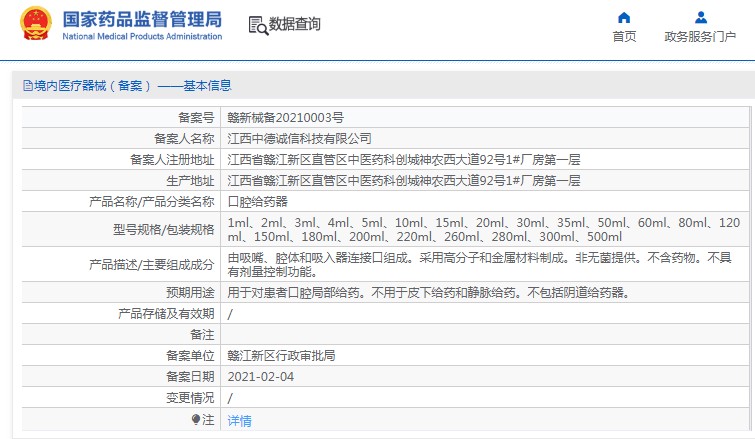This screenshot has height=439, width=755.
Task: Select value 赣新械备20210003号
Action: tap(286, 117)
